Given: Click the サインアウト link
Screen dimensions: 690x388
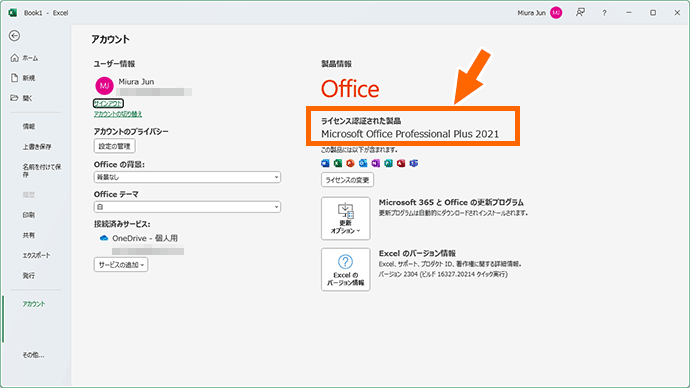Looking at the screenshot, I should click(108, 103).
